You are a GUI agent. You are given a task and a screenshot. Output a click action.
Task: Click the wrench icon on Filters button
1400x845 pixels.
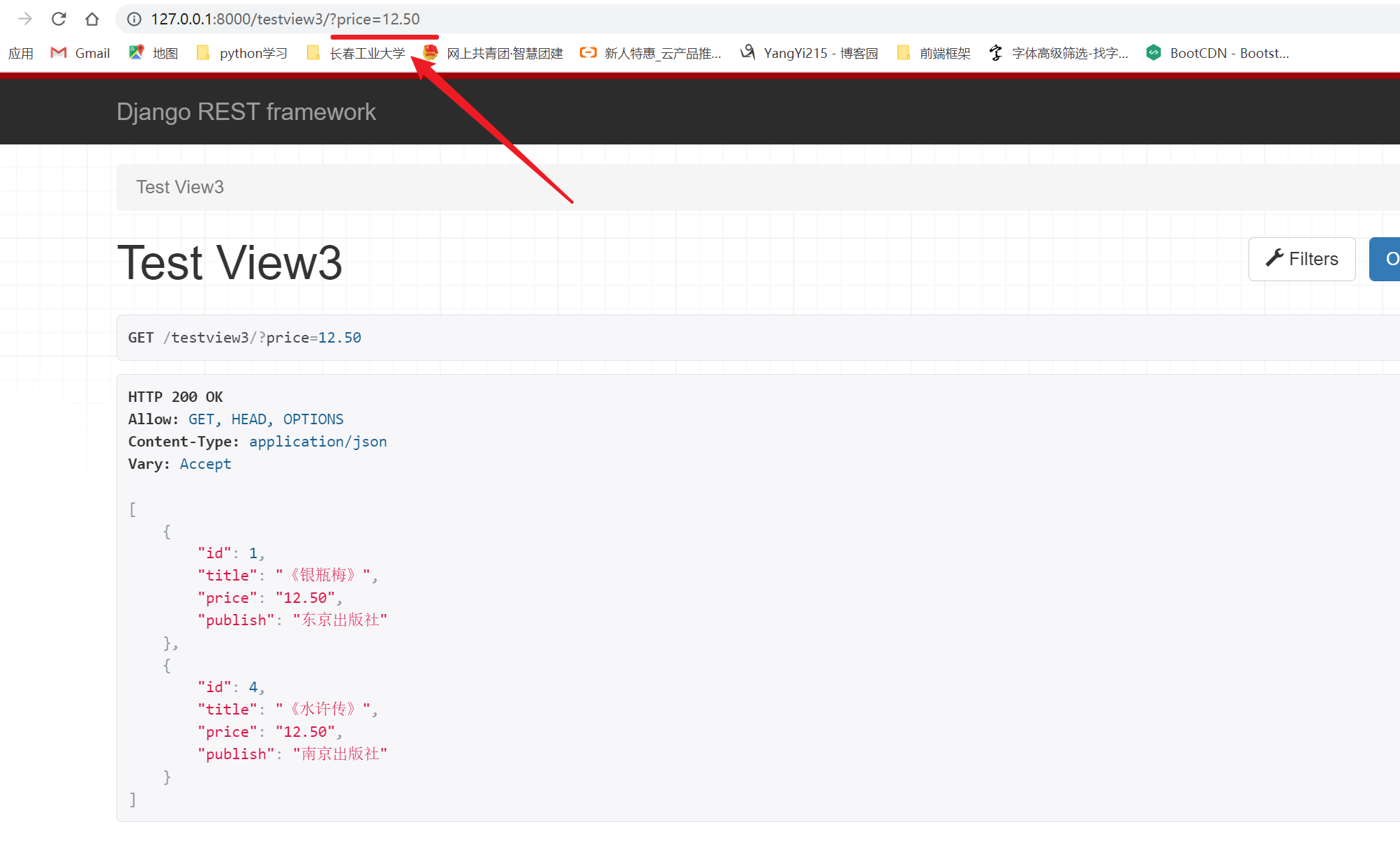[x=1274, y=258]
